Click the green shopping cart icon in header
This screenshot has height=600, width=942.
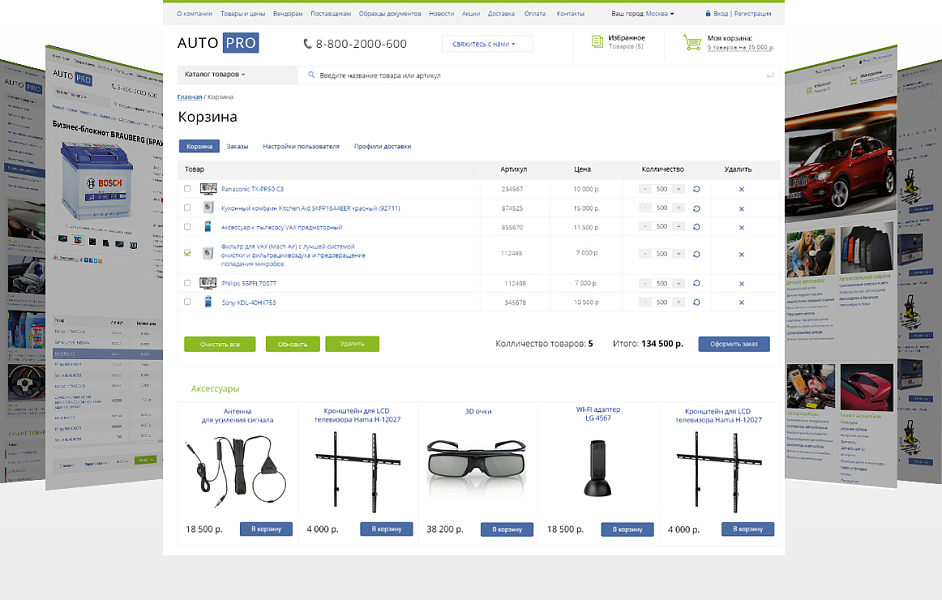(692, 43)
